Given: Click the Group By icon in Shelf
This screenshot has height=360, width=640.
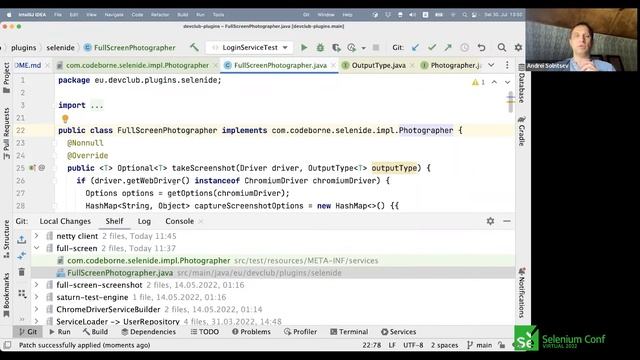Looking at the screenshot, I should coord(22,293).
